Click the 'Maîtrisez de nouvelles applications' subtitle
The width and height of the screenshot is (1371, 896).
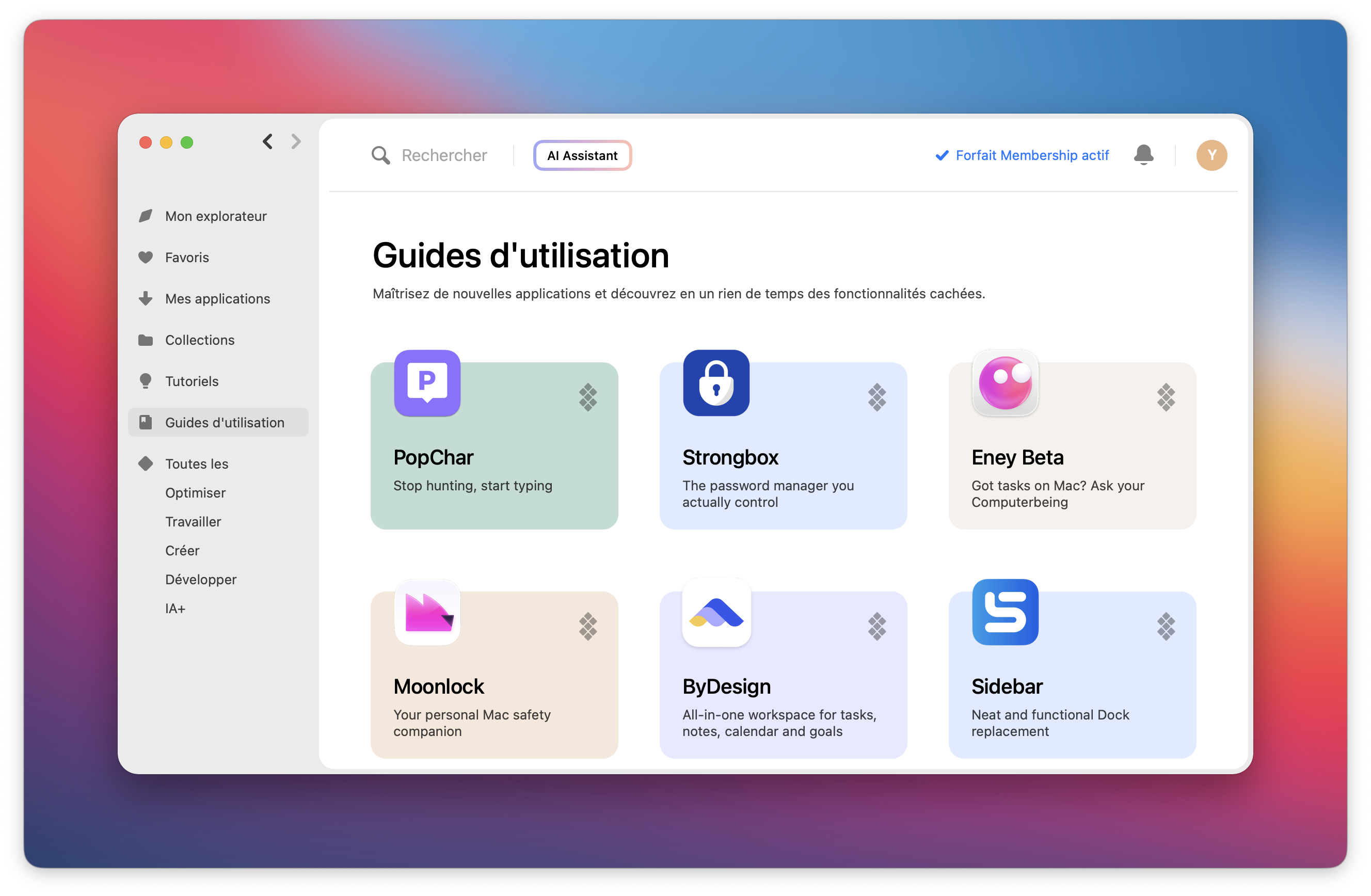point(679,294)
